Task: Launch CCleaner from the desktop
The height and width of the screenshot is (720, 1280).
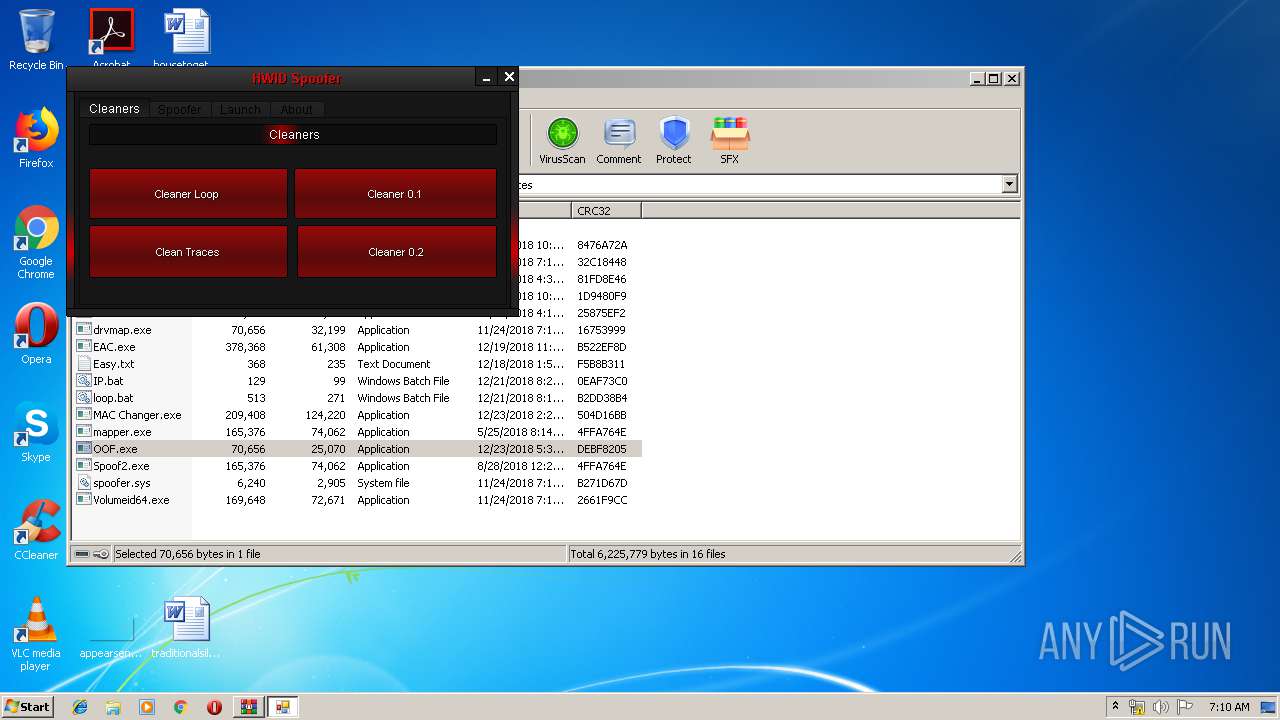Action: coord(36,530)
